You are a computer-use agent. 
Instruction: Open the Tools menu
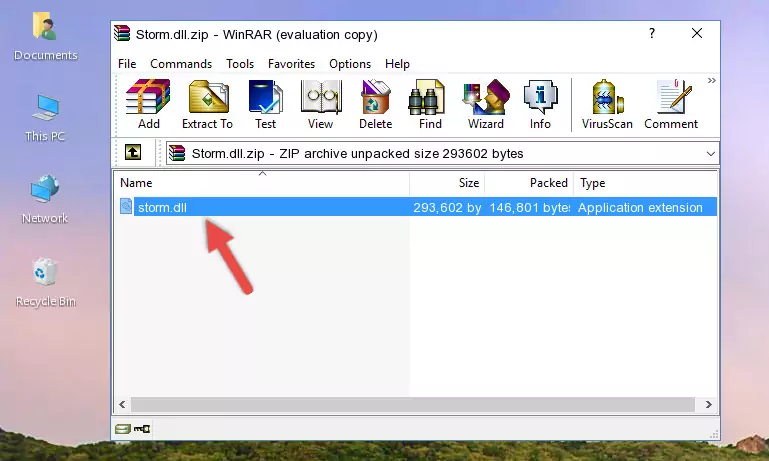(x=240, y=64)
